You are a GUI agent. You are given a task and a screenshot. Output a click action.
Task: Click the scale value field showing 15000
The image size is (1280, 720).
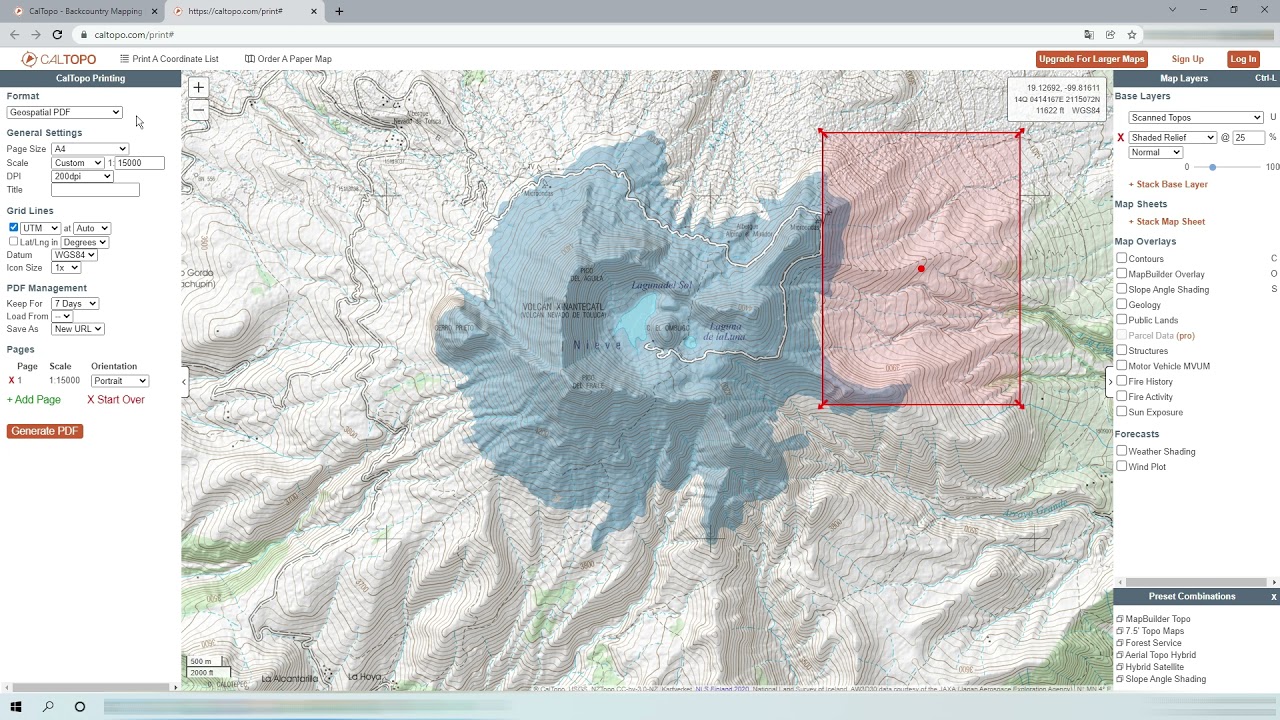(139, 163)
